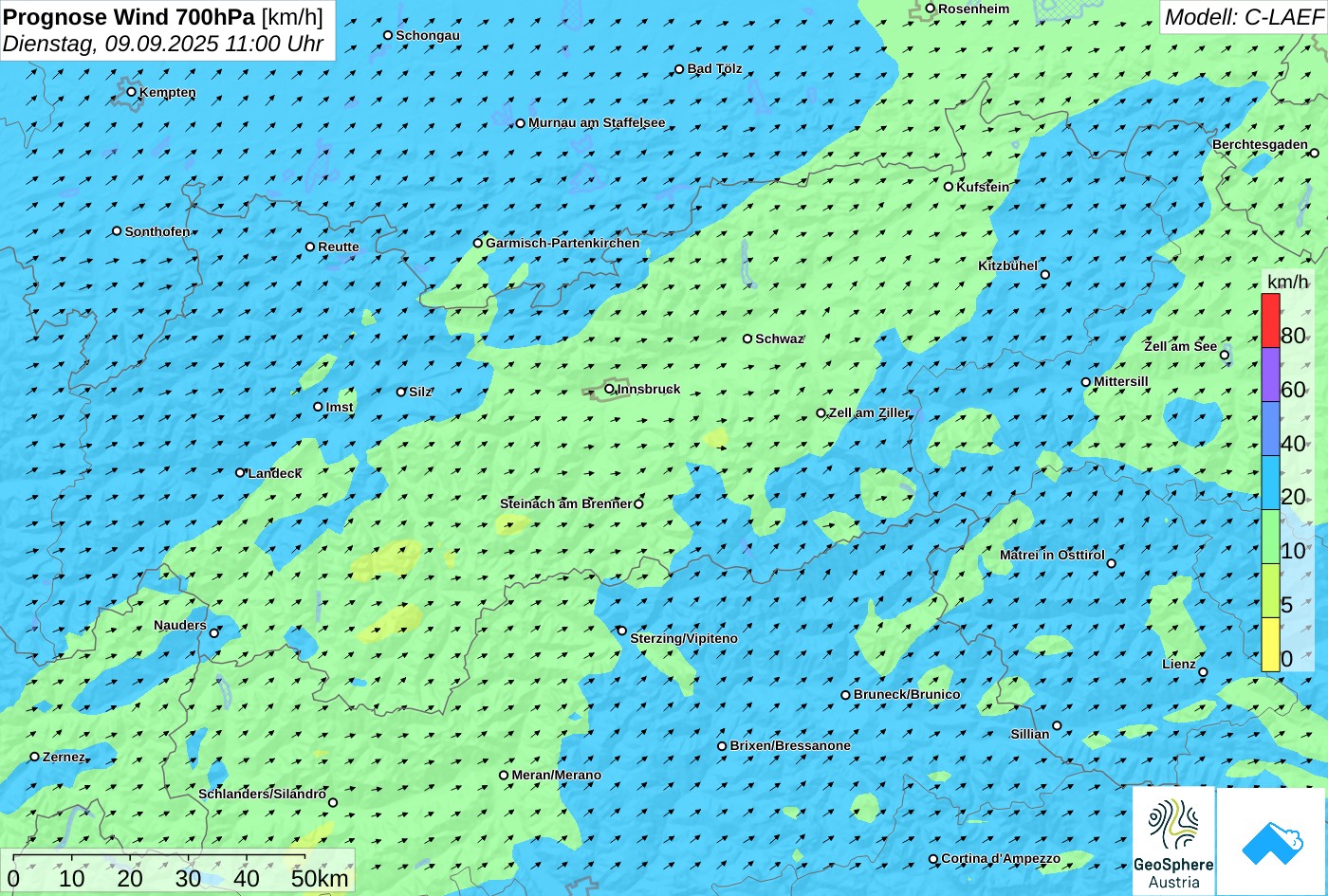1328x896 pixels.
Task: Click the 'Matrei in Osttirol' label
Action: point(1052,555)
